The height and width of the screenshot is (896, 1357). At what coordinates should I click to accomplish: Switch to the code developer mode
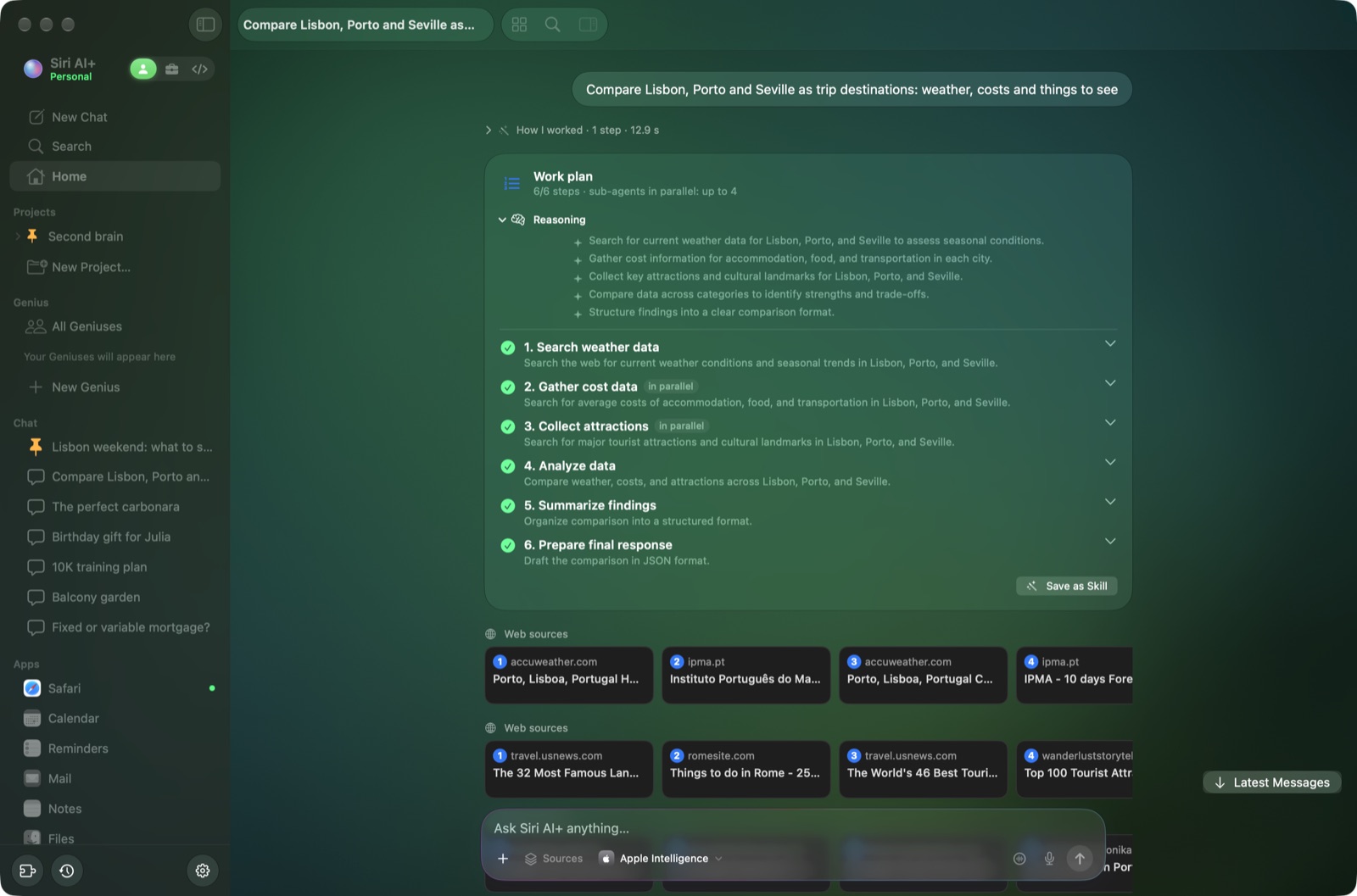(x=199, y=70)
